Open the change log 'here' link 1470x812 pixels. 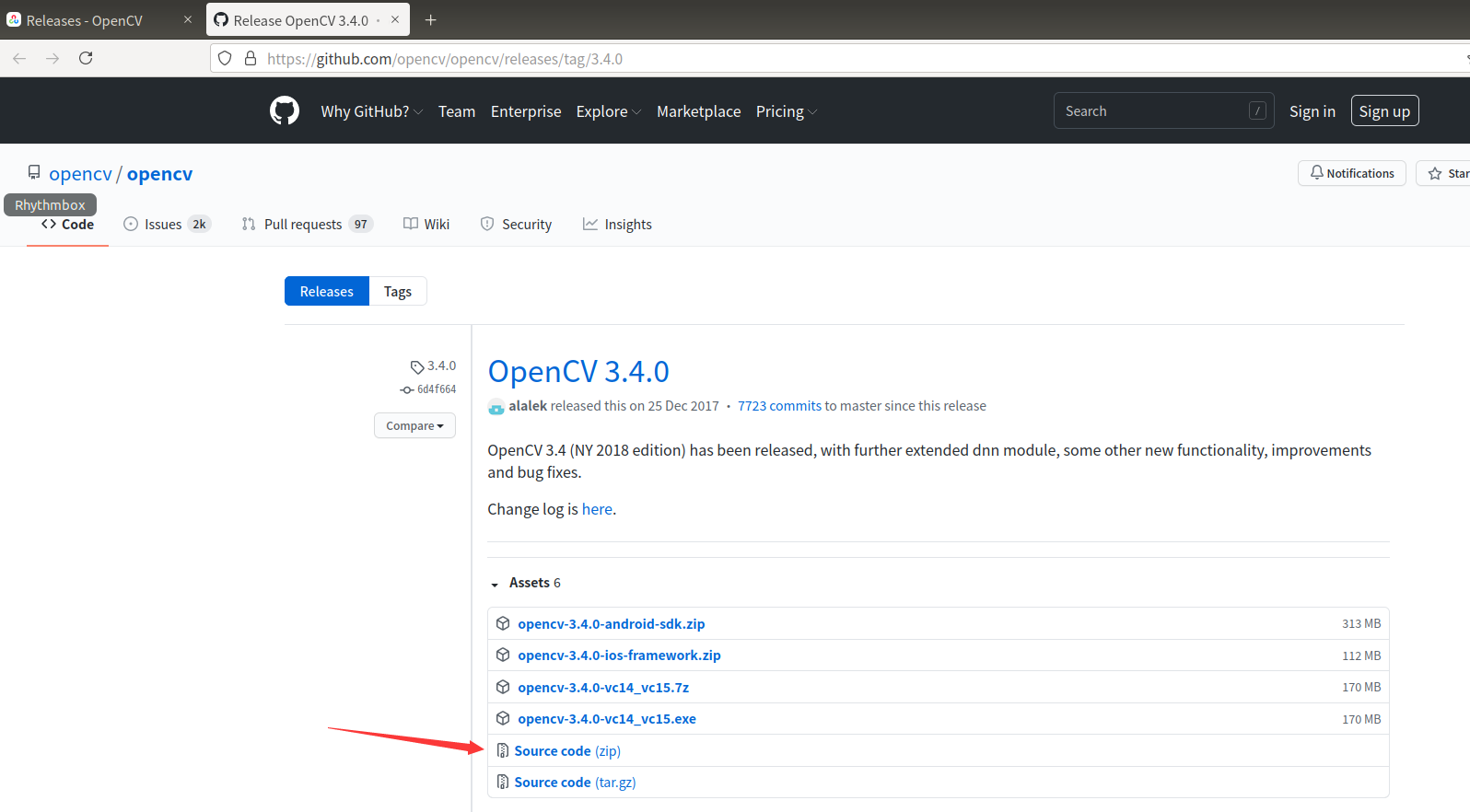(597, 509)
